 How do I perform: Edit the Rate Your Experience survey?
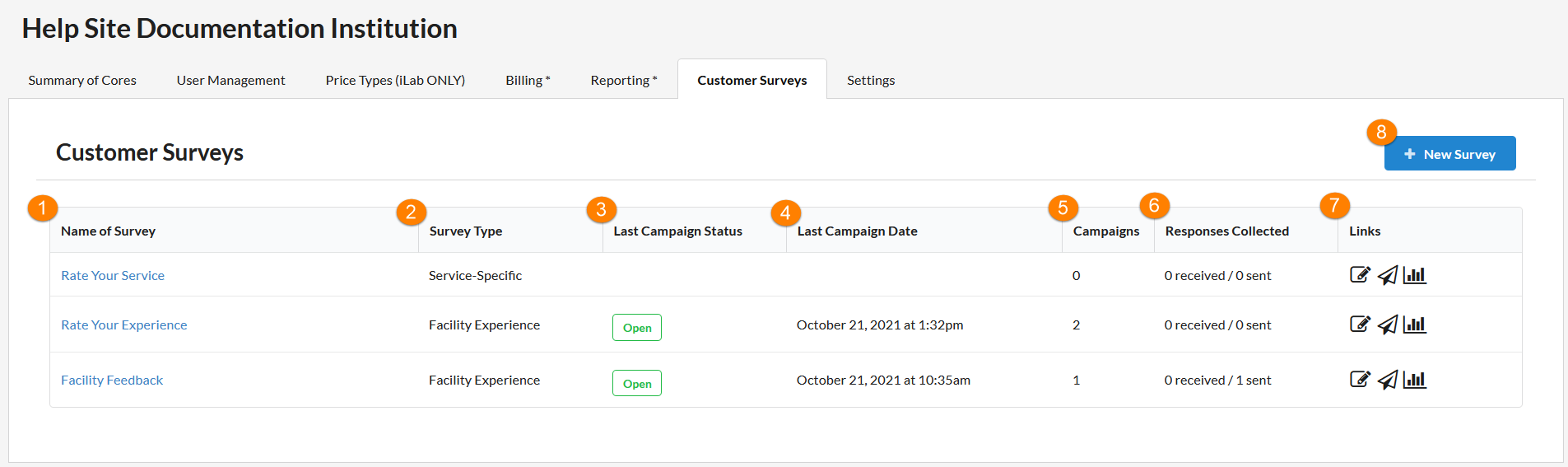coord(1360,325)
